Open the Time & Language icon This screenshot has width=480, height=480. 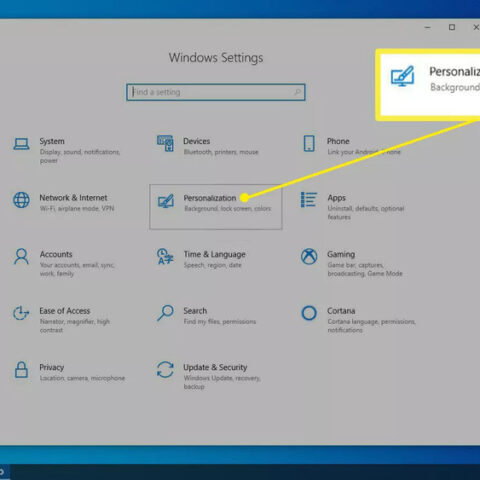tap(165, 256)
